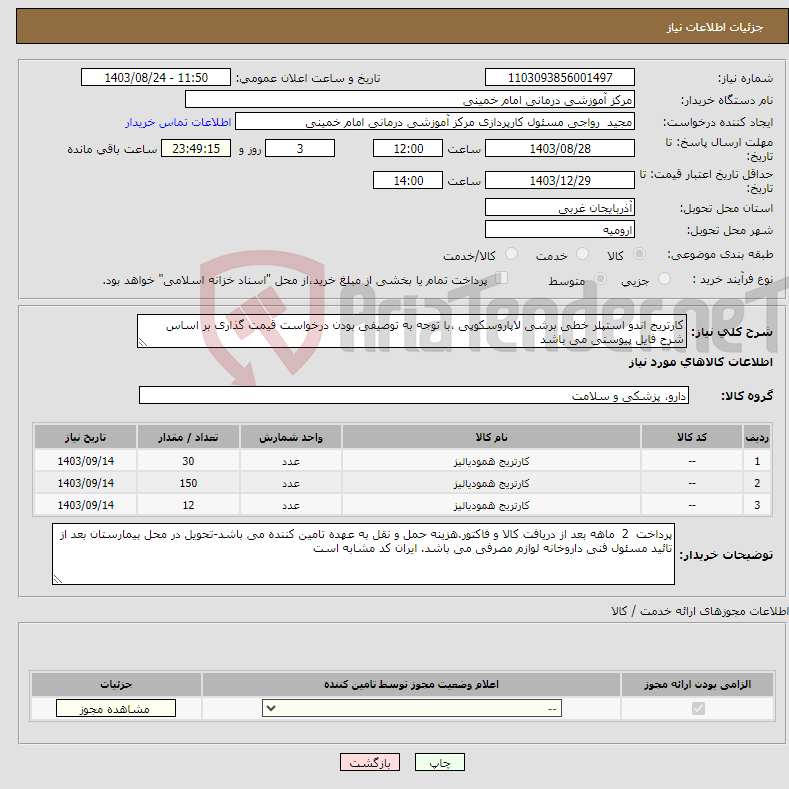Click the description area resize handle

point(143,342)
